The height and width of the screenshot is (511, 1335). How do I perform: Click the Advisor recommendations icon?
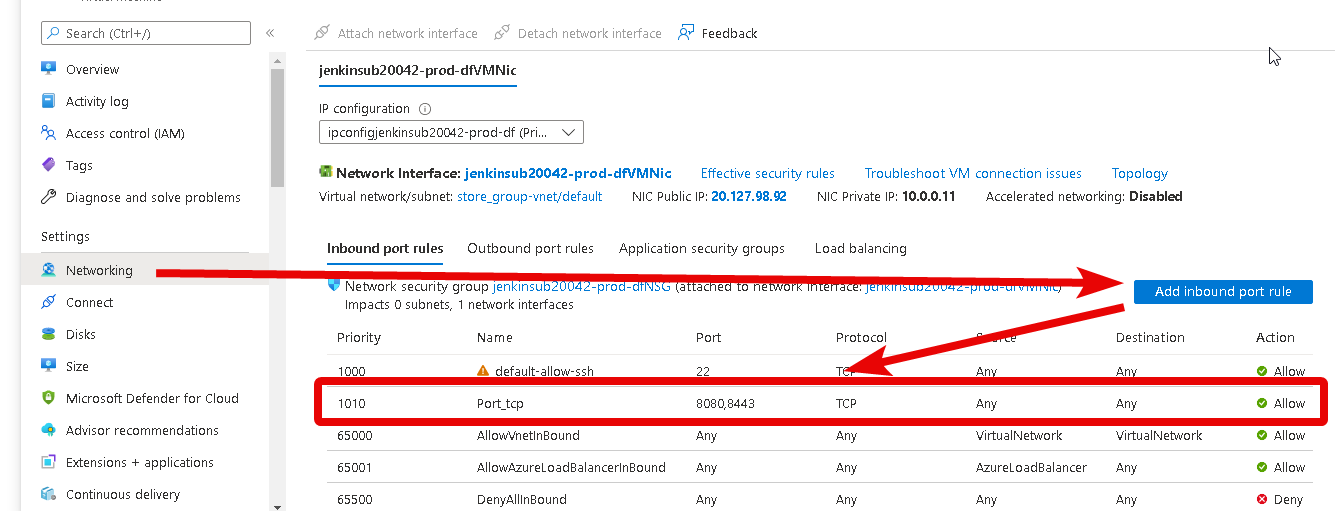(x=48, y=430)
